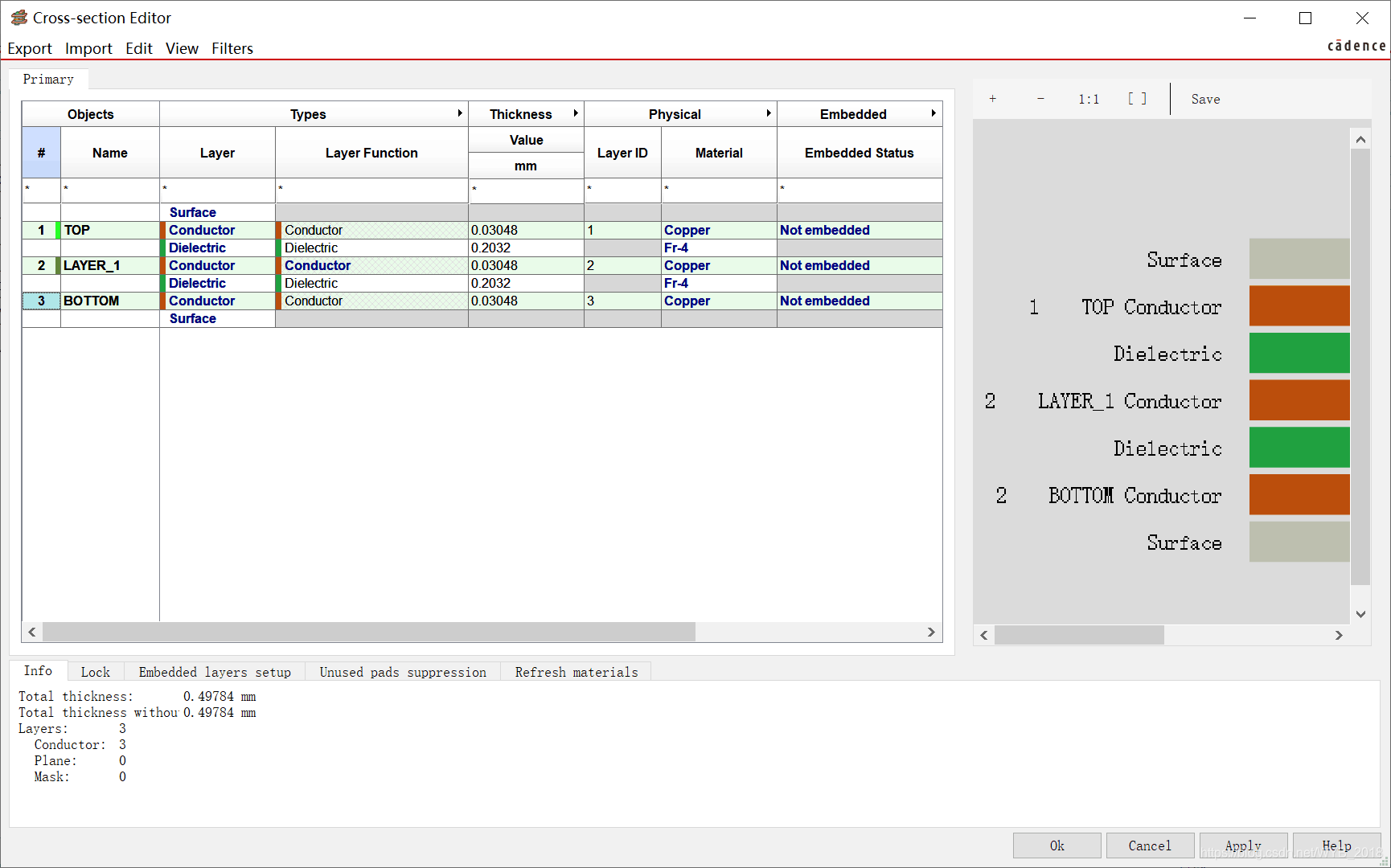This screenshot has height=868, width=1391.
Task: Click the first Fr-4 material cell
Action: 719,248
